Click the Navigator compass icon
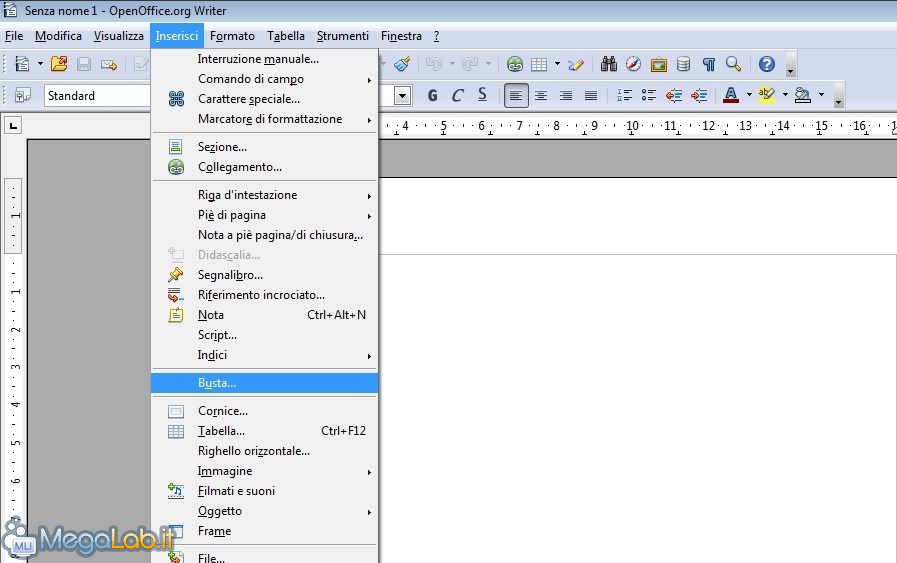This screenshot has height=563, width=897. tap(633, 64)
